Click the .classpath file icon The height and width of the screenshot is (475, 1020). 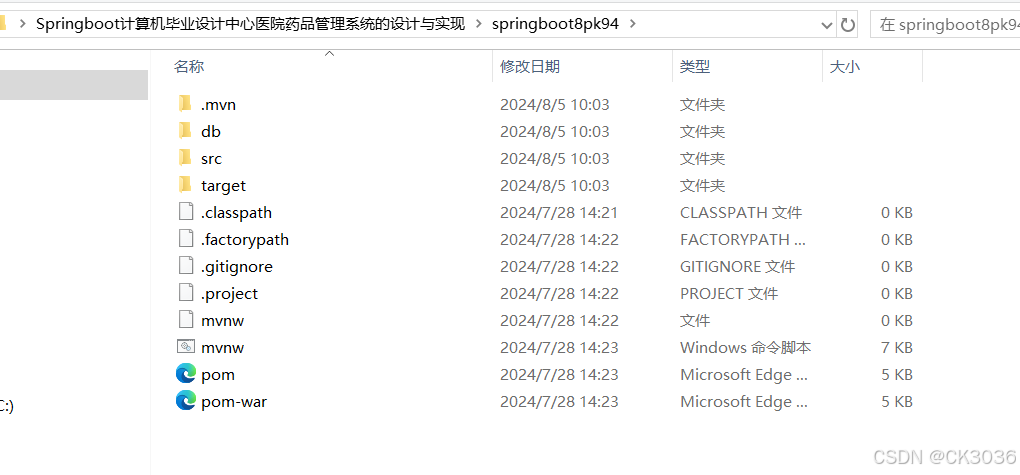[186, 212]
